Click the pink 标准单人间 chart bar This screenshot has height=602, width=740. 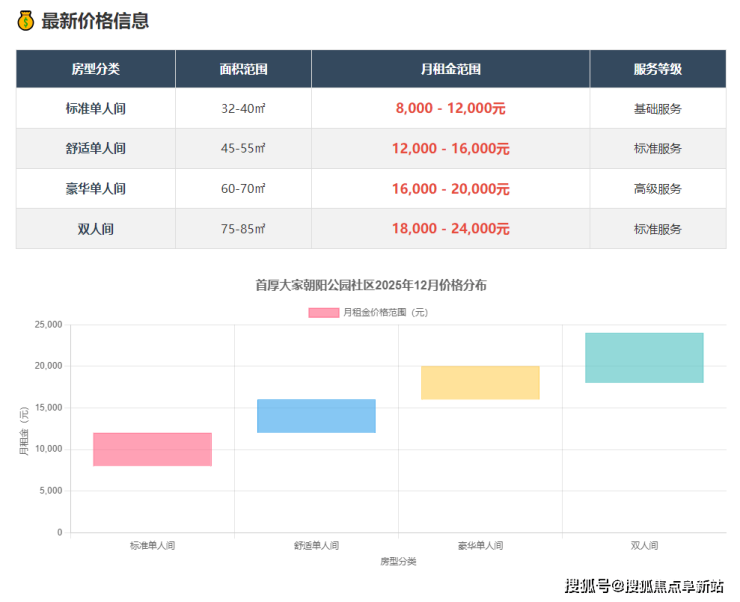pos(152,449)
